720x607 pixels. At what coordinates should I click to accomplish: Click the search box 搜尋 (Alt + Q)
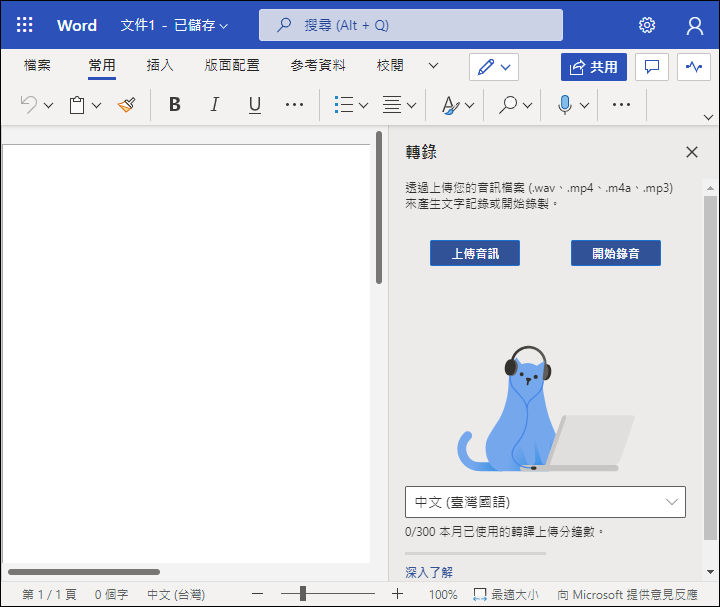[411, 25]
